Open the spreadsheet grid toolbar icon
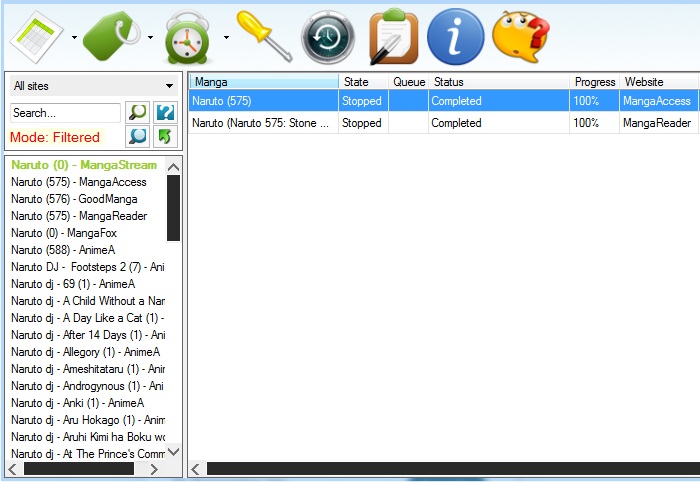Screen dimensions: 700x482 (x=38, y=37)
